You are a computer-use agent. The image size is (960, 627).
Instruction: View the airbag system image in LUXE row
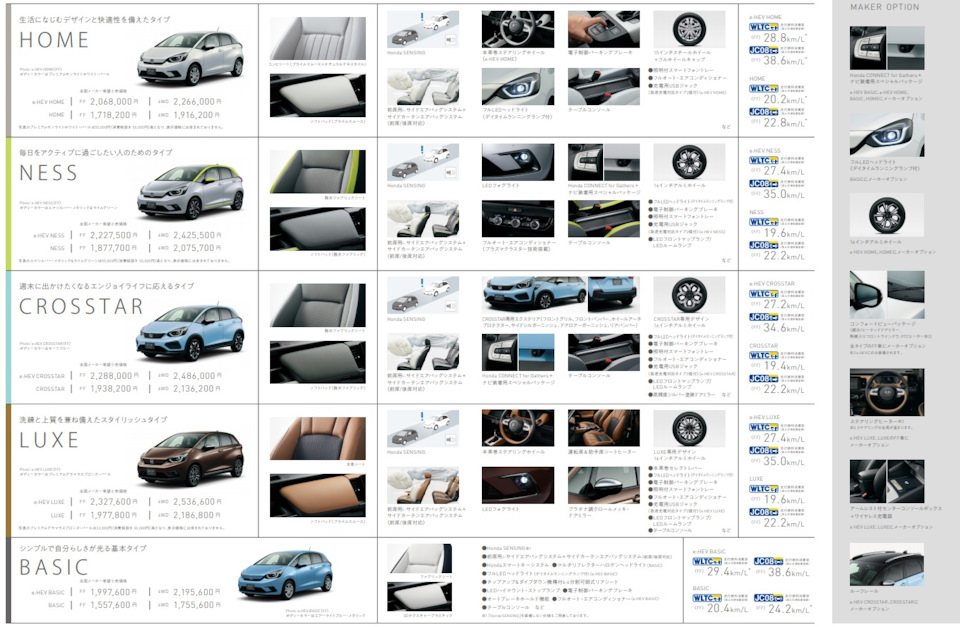[x=422, y=486]
